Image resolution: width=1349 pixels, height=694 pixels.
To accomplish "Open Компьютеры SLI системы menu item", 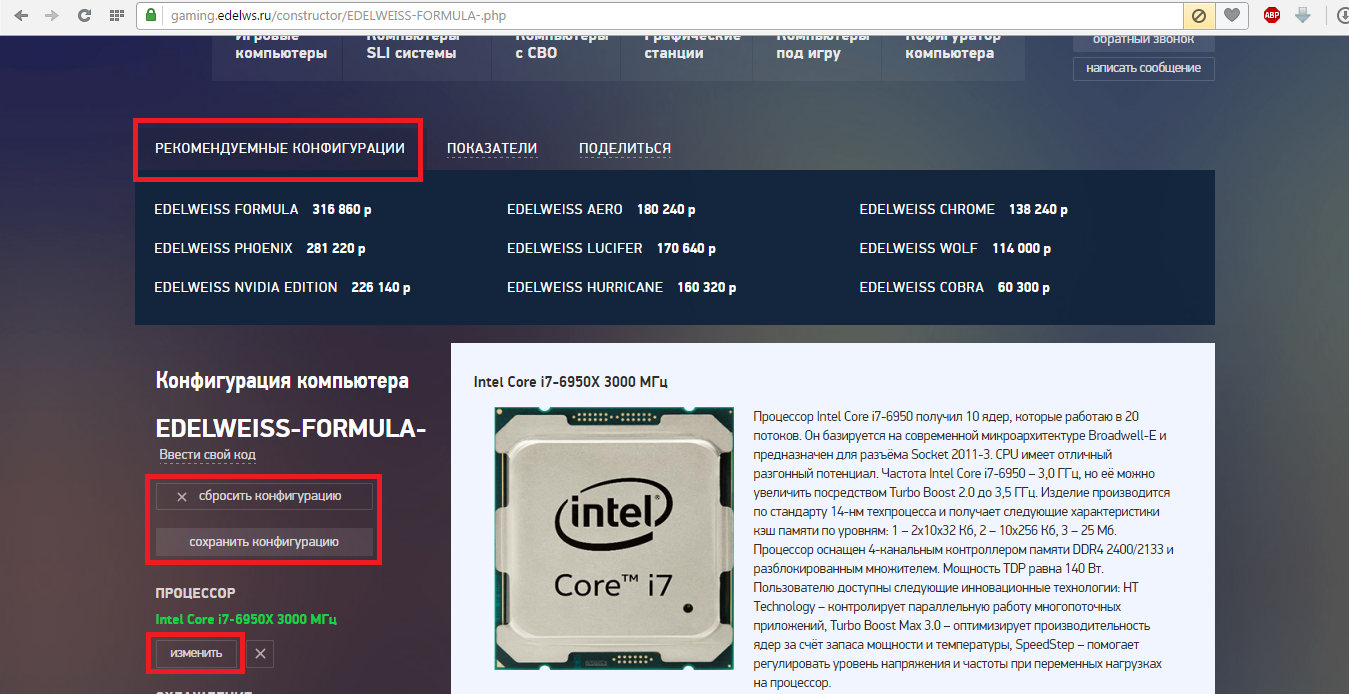I will [412, 46].
